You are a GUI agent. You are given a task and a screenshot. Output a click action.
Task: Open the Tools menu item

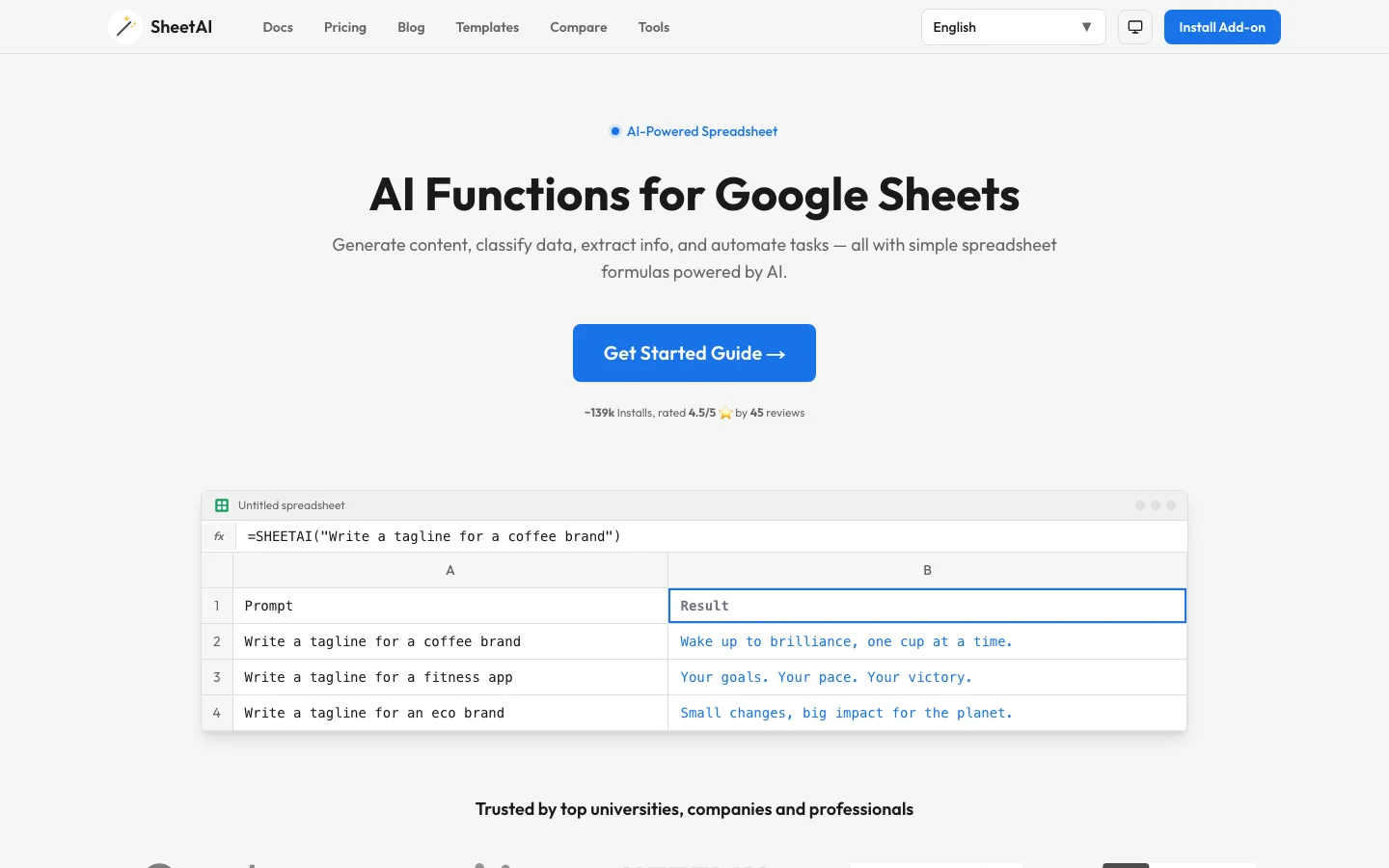coord(654,27)
